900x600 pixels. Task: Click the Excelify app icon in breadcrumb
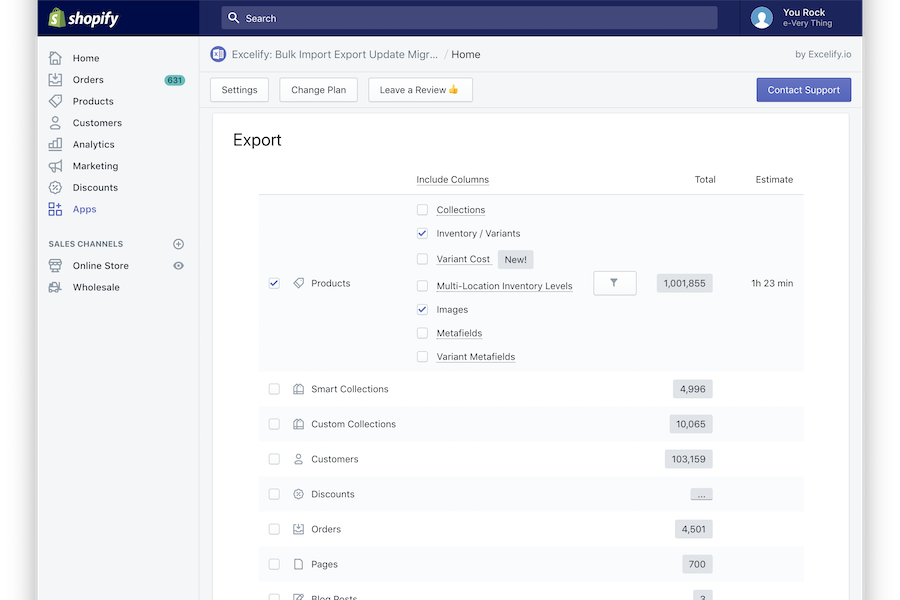coord(218,54)
